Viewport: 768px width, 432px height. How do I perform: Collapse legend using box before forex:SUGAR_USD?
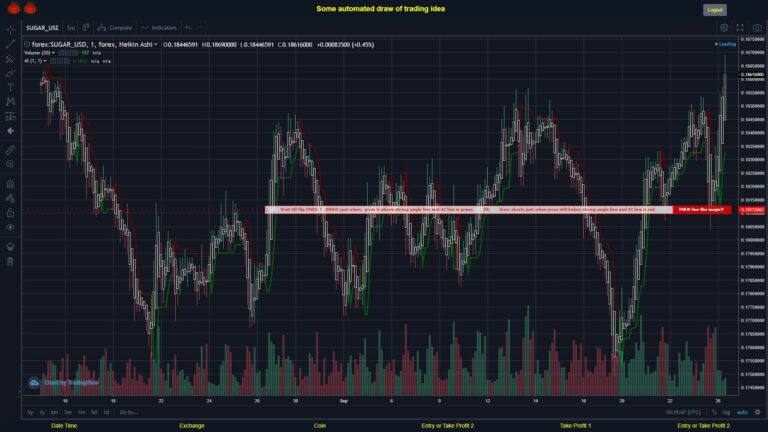27,44
